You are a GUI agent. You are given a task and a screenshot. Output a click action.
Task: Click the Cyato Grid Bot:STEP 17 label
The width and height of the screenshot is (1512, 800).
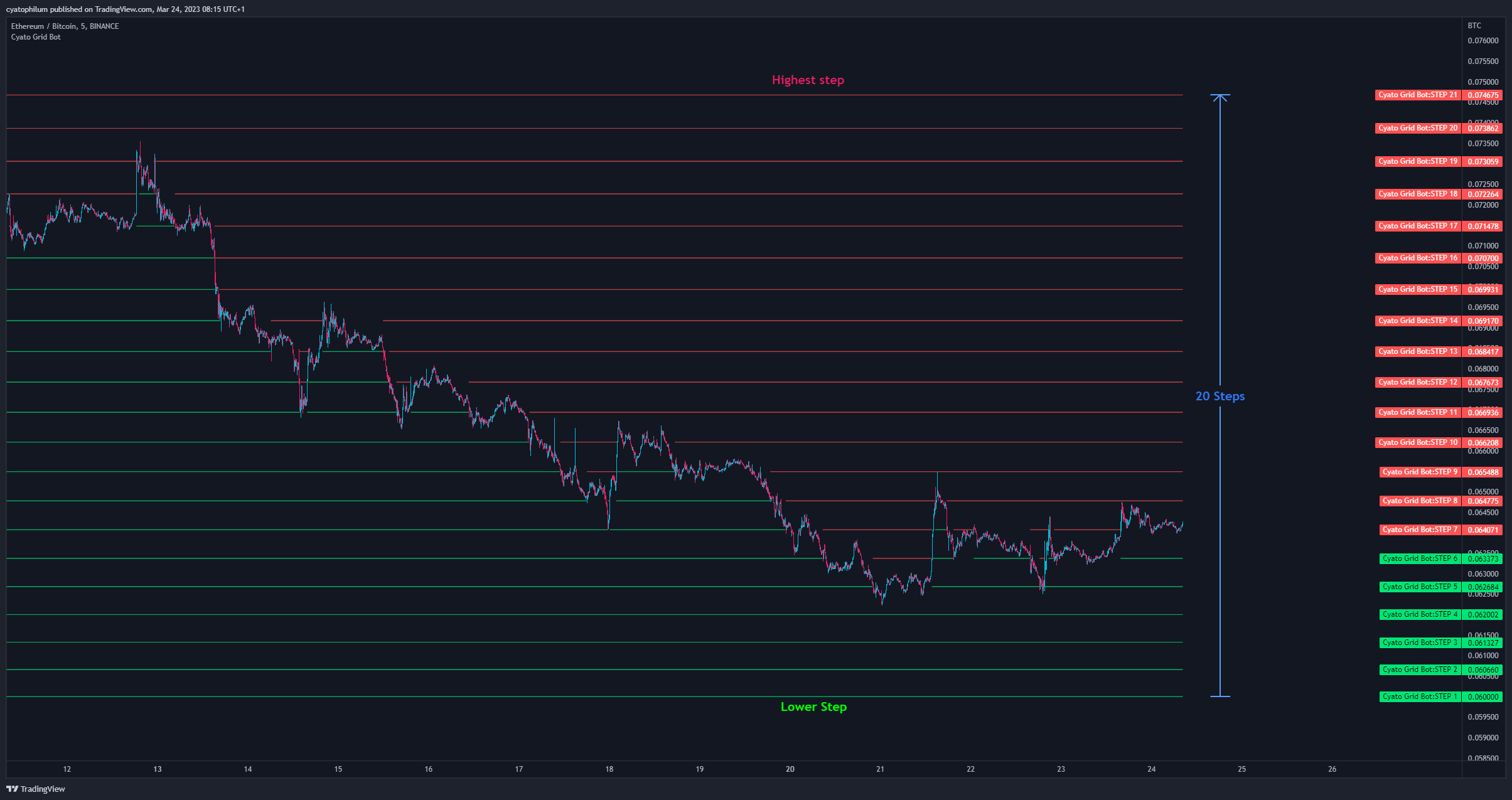1418,226
